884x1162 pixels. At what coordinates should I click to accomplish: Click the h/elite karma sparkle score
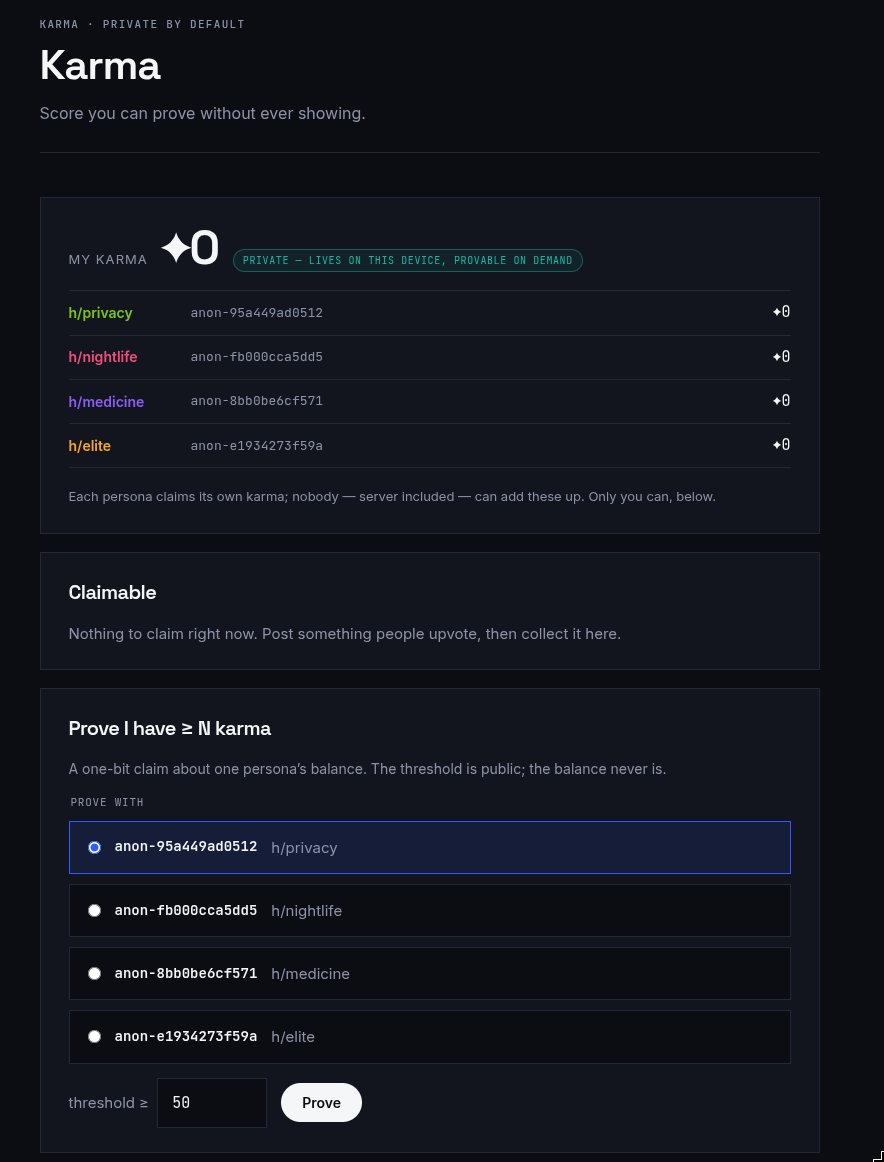click(781, 445)
